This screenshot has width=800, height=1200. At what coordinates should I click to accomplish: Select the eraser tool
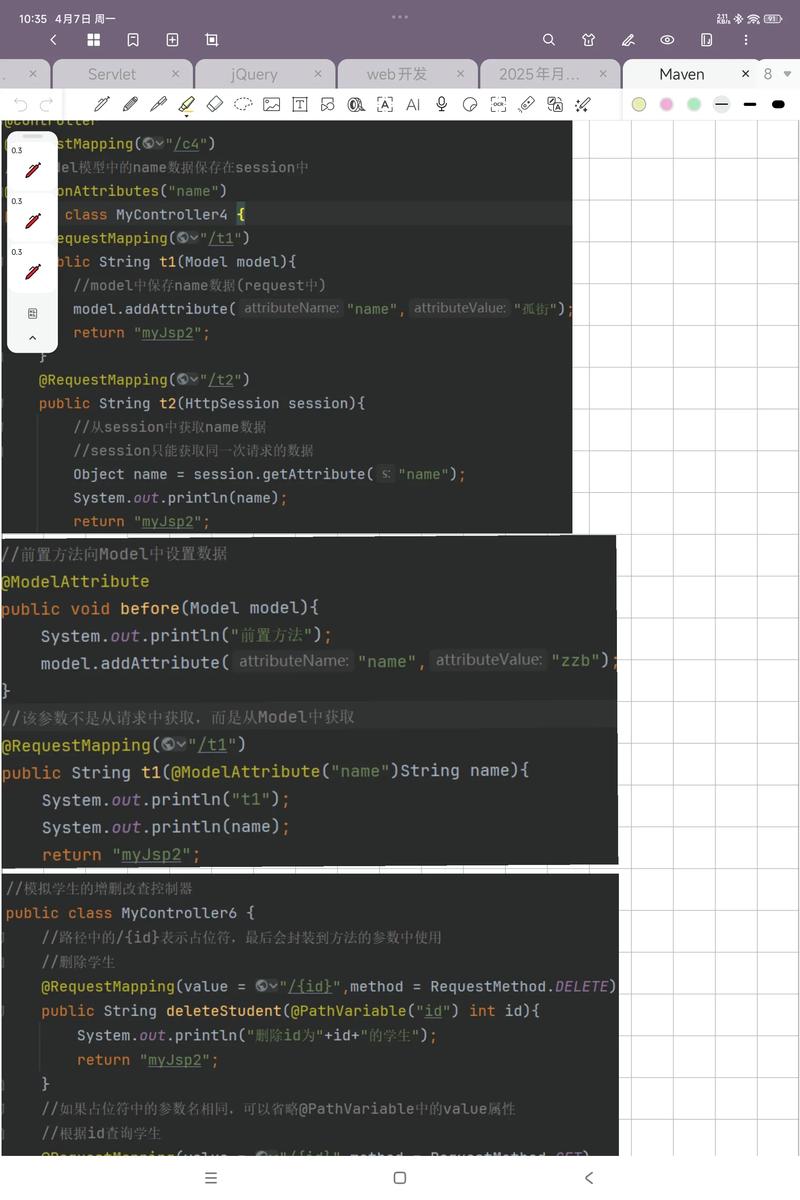coord(214,104)
